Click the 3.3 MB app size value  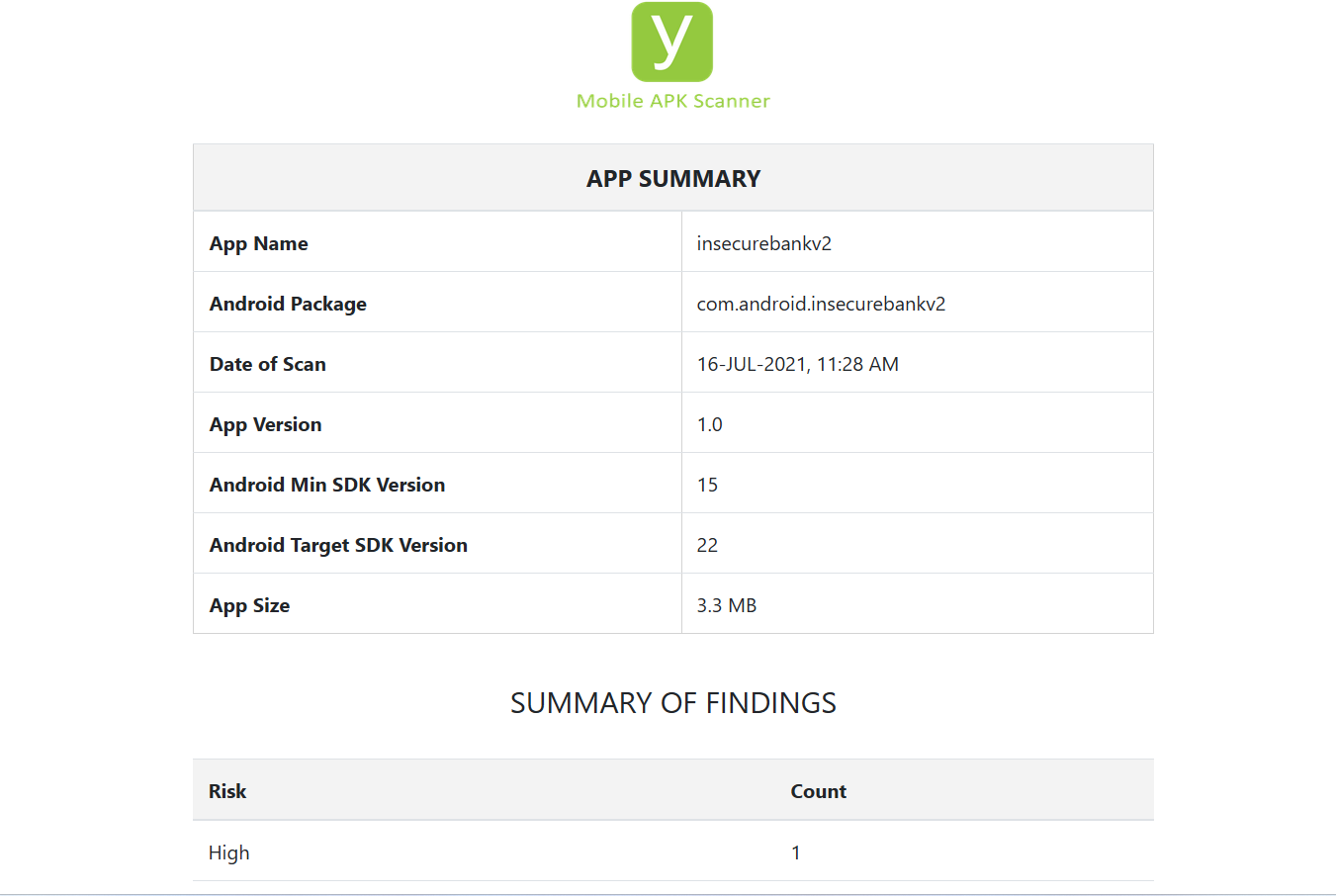[725, 604]
